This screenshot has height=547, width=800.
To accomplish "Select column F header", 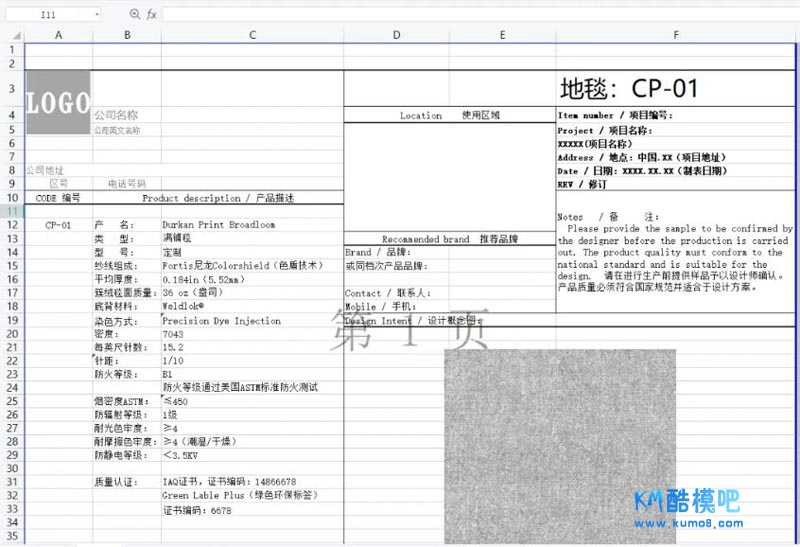I will pos(676,36).
